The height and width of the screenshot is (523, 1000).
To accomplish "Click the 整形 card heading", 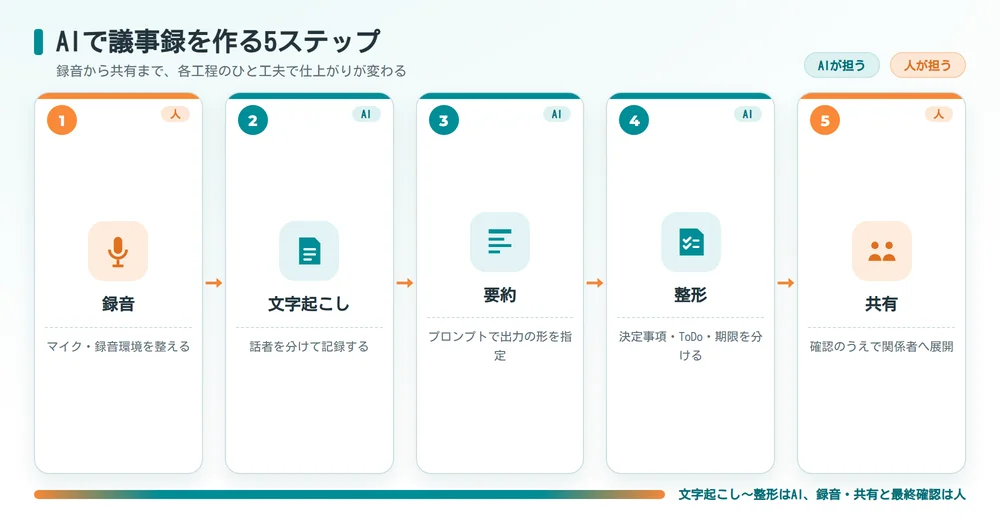I will (x=691, y=295).
